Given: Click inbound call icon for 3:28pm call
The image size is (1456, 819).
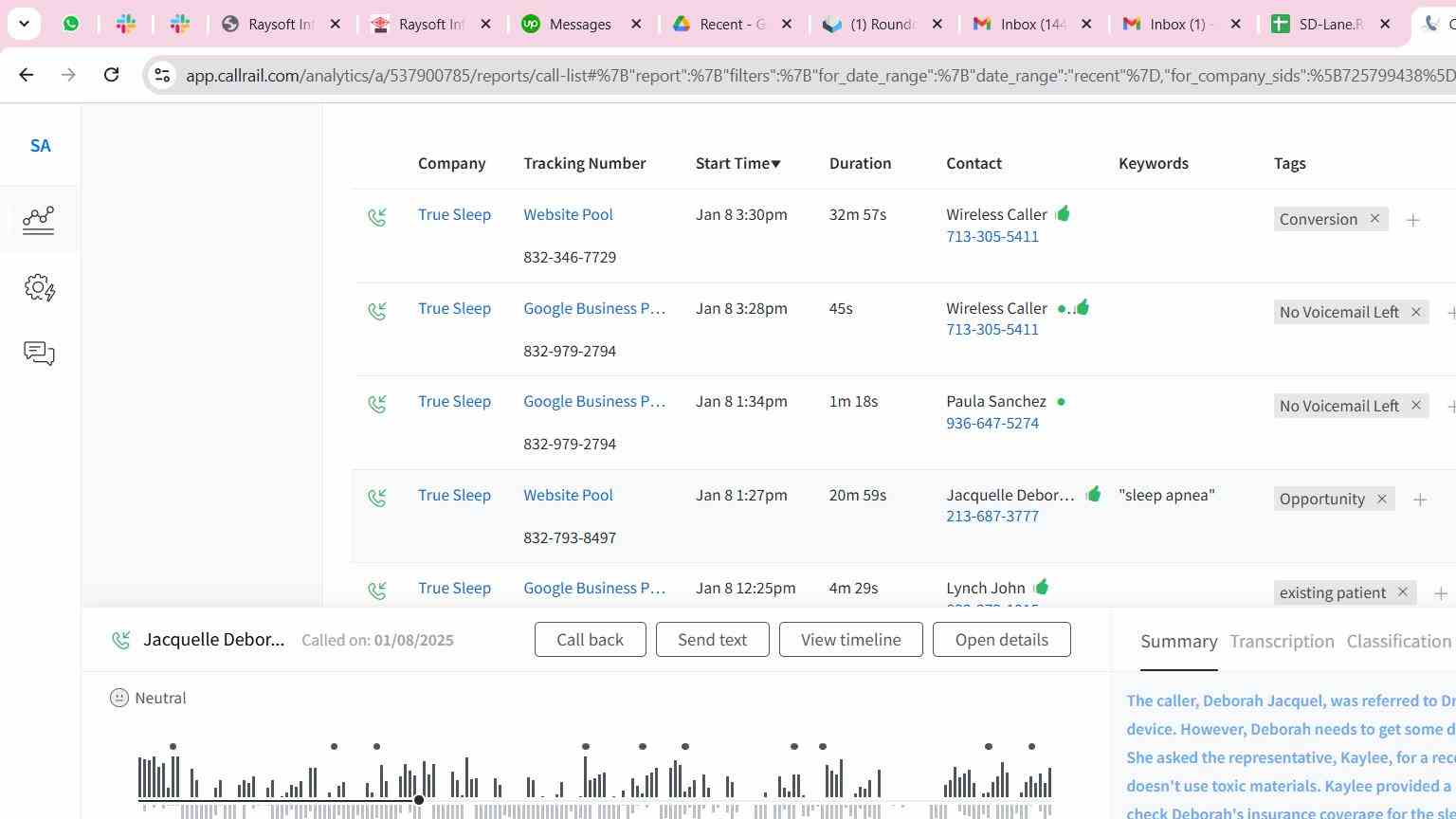Looking at the screenshot, I should pos(377,311).
